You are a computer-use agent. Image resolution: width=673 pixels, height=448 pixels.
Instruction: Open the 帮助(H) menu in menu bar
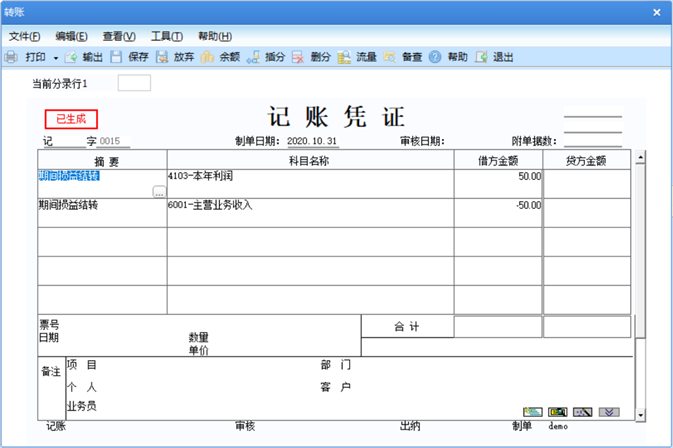click(215, 36)
